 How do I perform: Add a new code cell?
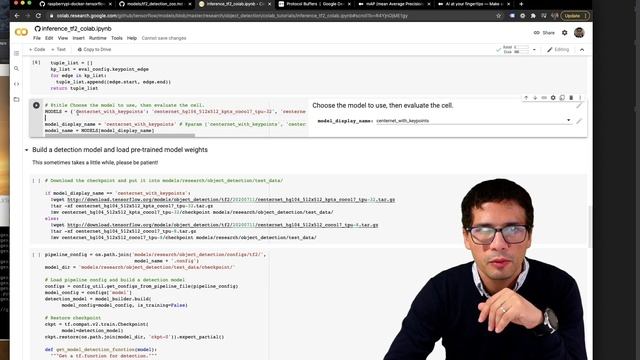click(37, 49)
